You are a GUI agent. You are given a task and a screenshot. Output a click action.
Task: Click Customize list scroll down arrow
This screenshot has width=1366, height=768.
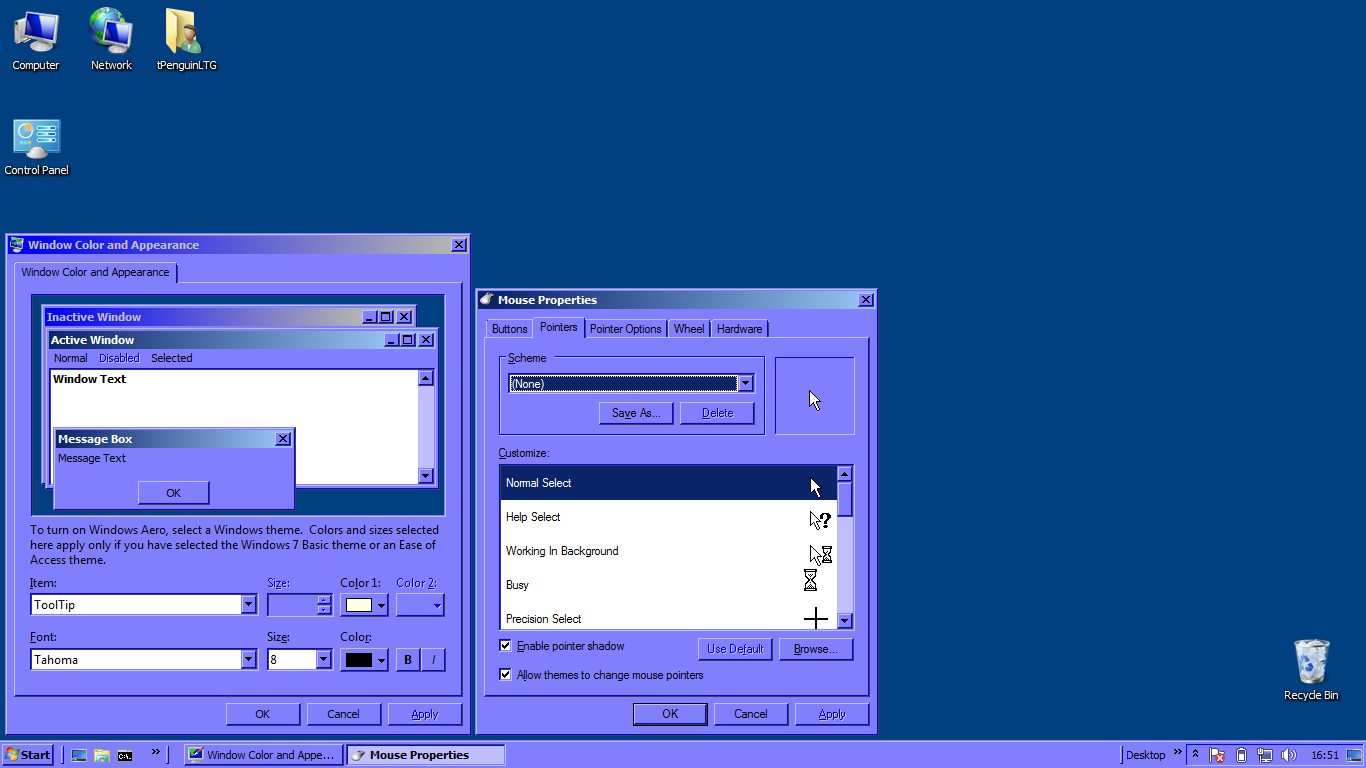(x=844, y=621)
